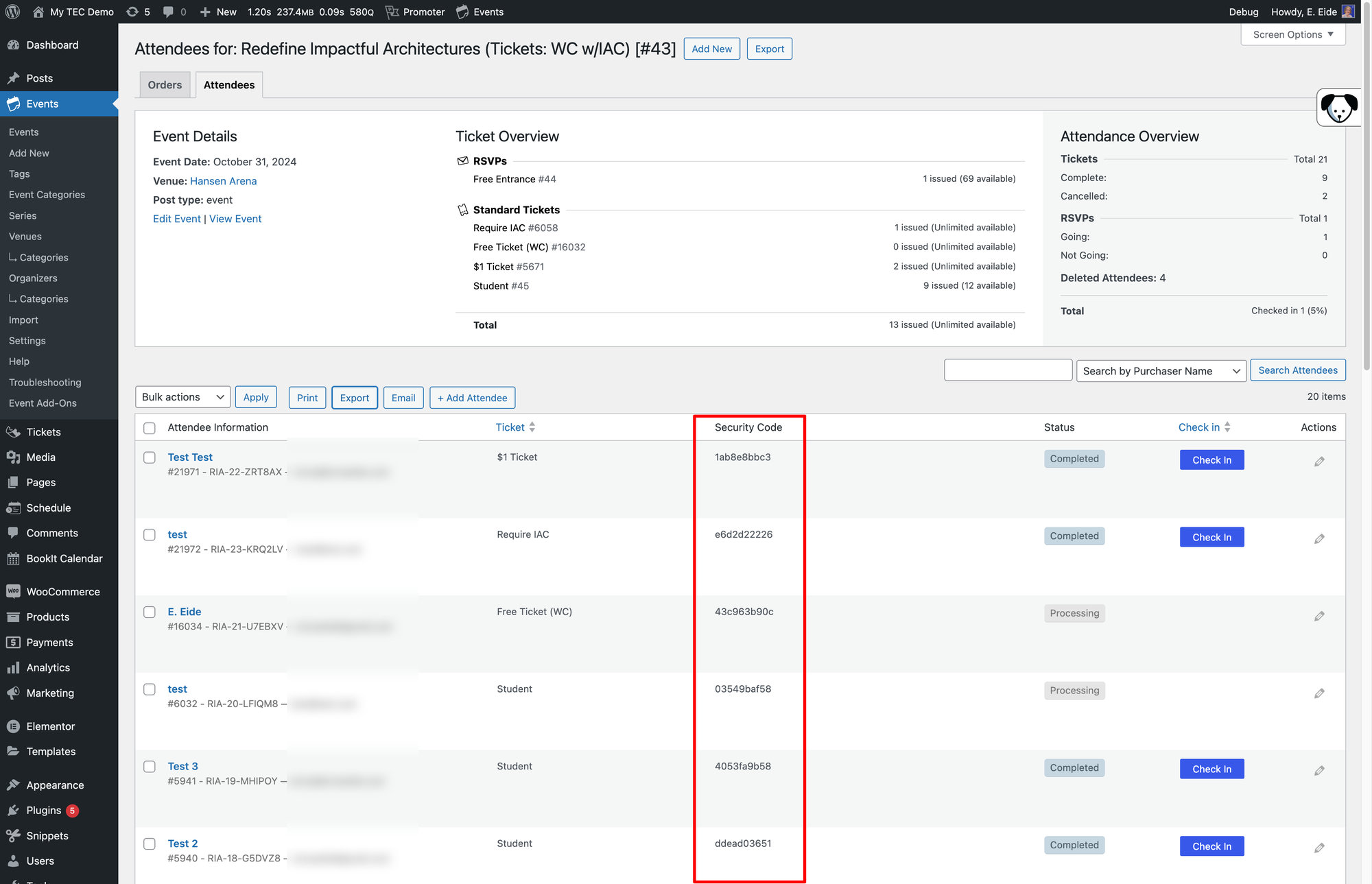
Task: Open the BookIt Calendar icon
Action: (x=13, y=559)
